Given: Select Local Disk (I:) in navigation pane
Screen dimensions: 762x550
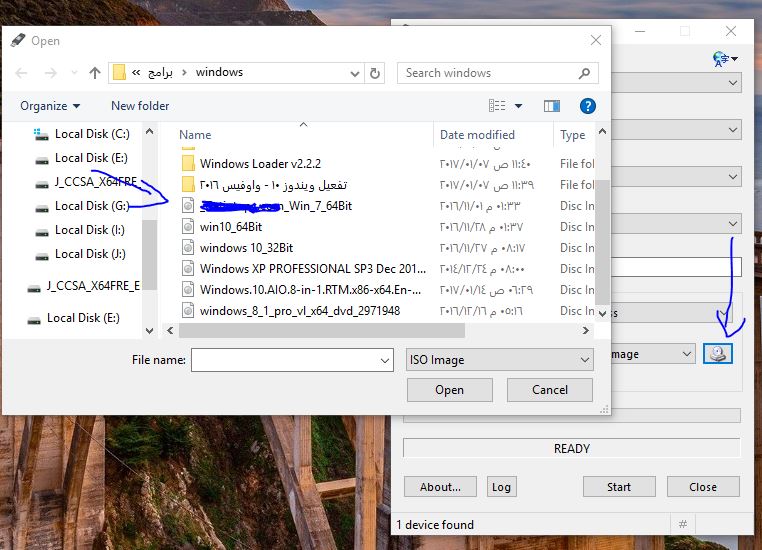Looking at the screenshot, I should [89, 230].
